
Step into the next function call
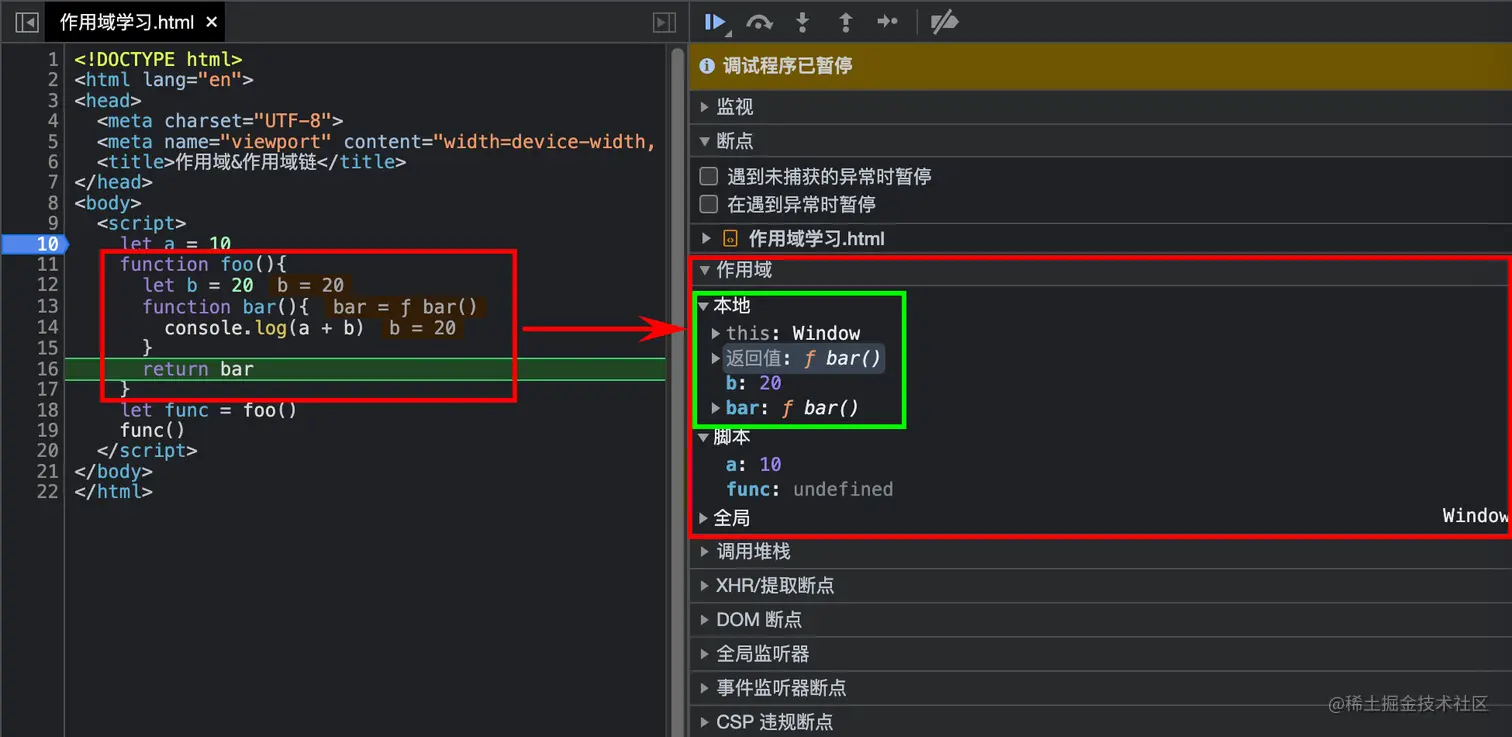[x=802, y=22]
